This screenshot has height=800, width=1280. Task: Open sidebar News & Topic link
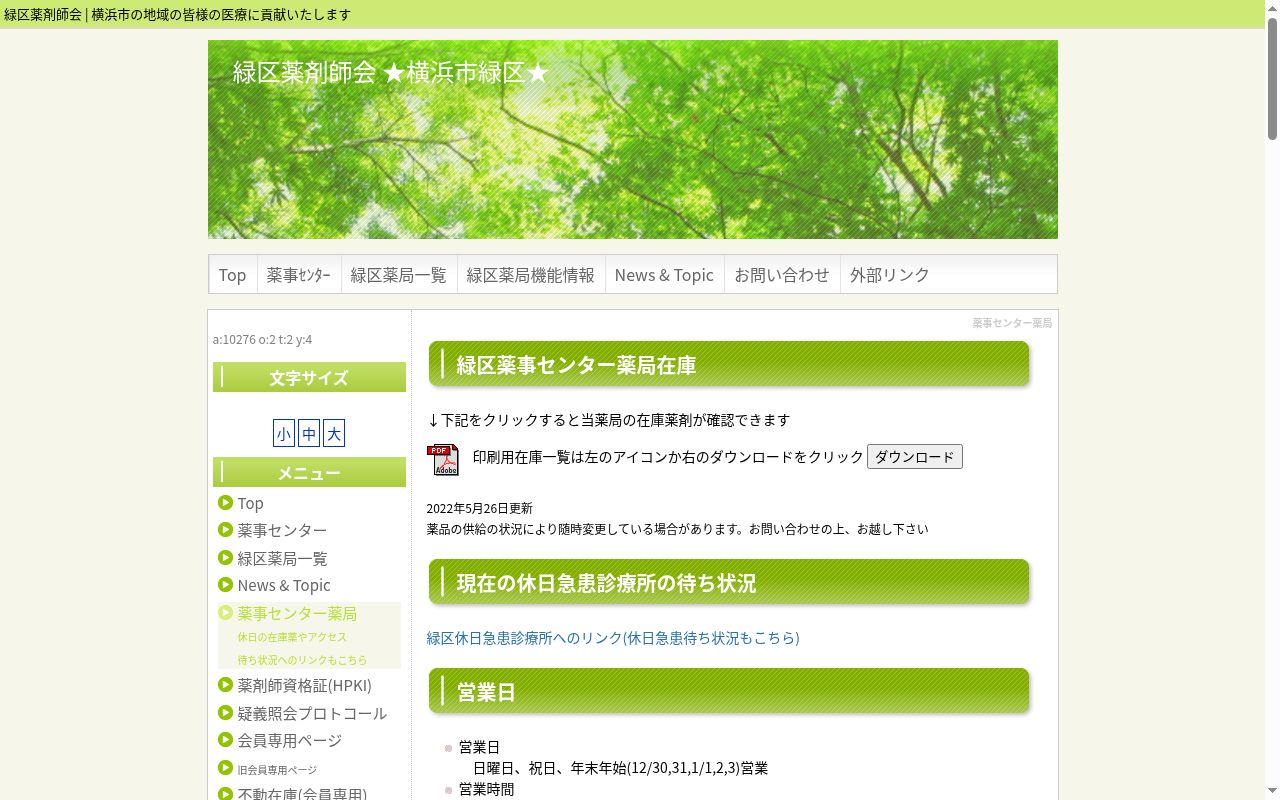click(284, 585)
